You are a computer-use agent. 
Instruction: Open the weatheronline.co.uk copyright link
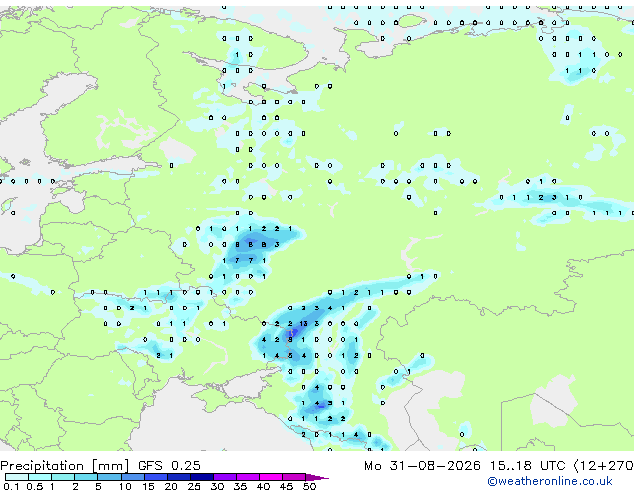point(550,481)
